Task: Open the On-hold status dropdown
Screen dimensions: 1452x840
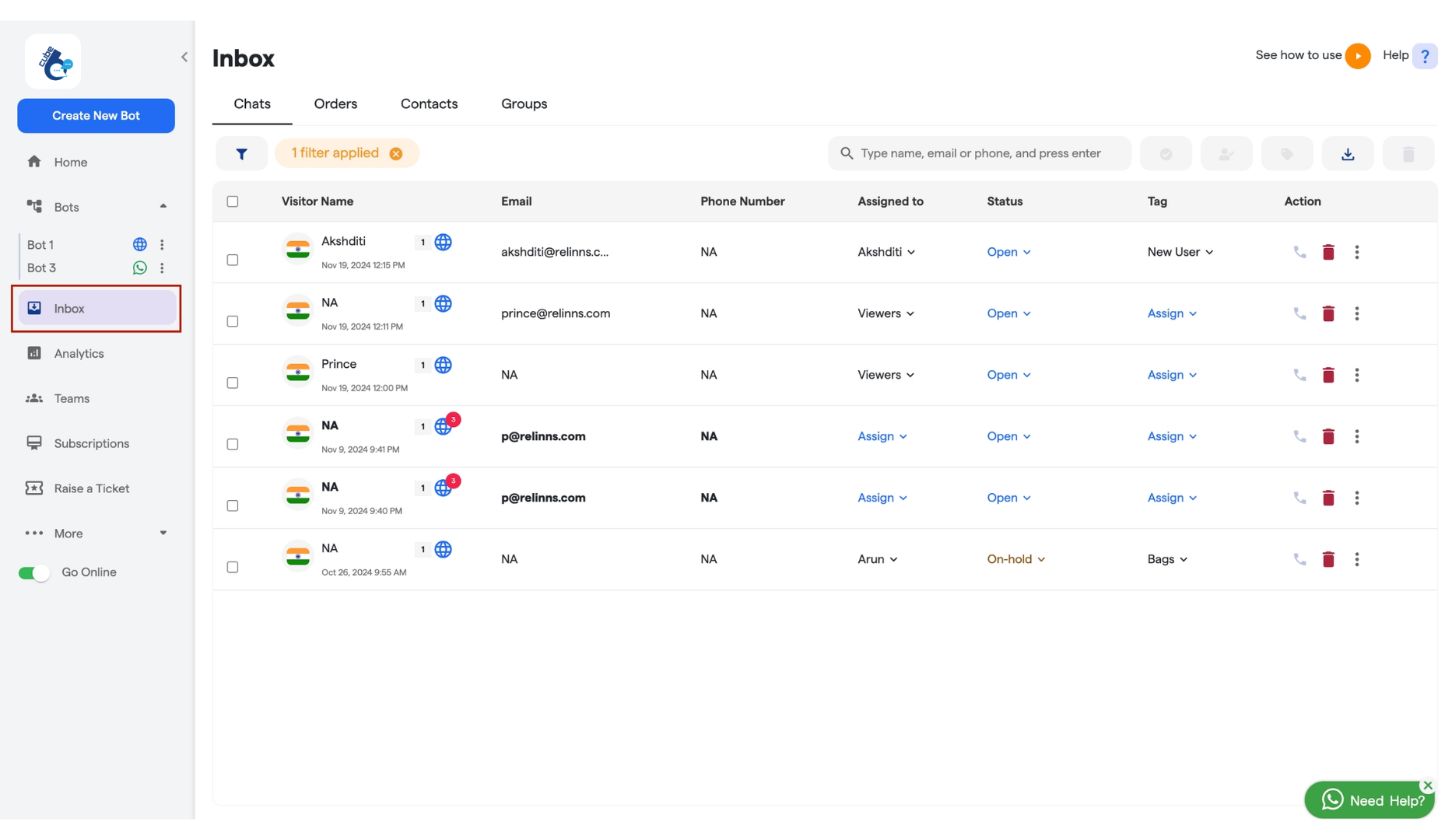Action: (x=1015, y=559)
